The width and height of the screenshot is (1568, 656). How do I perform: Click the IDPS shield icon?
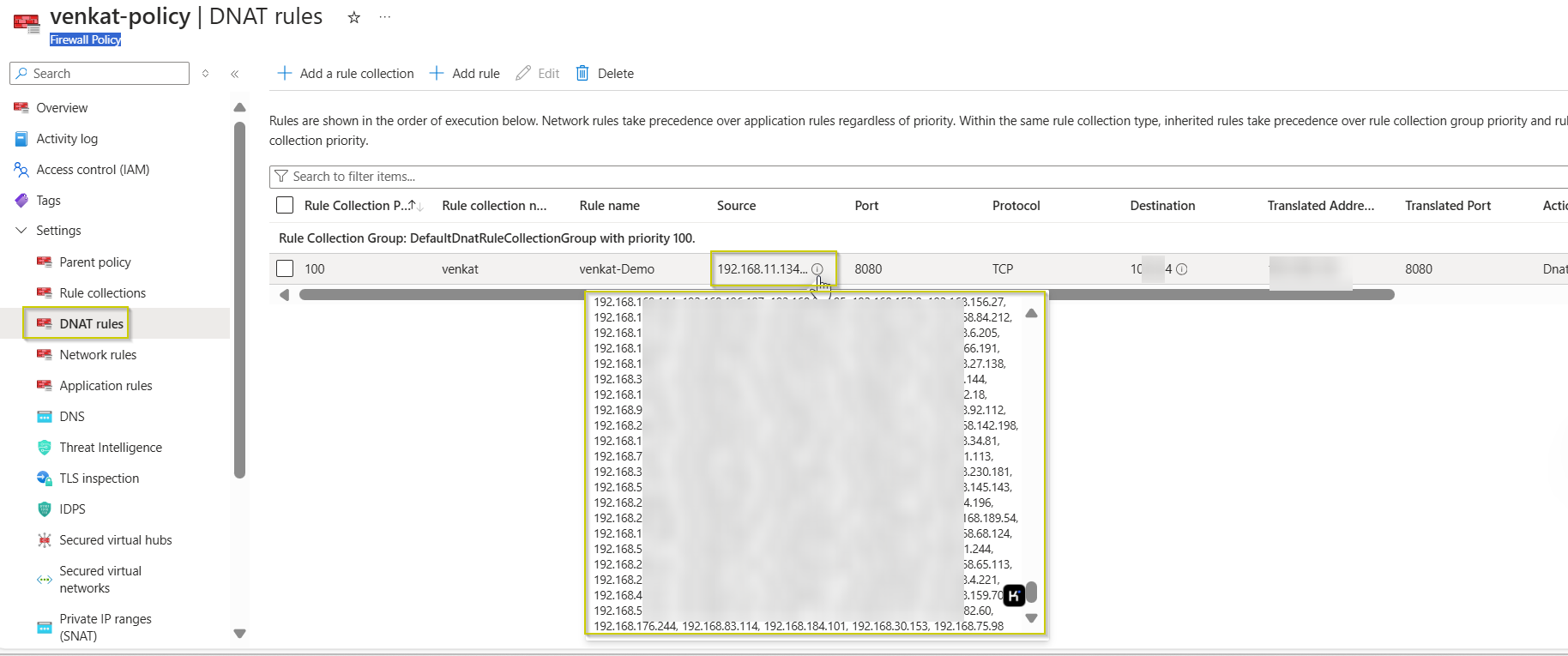click(x=45, y=509)
